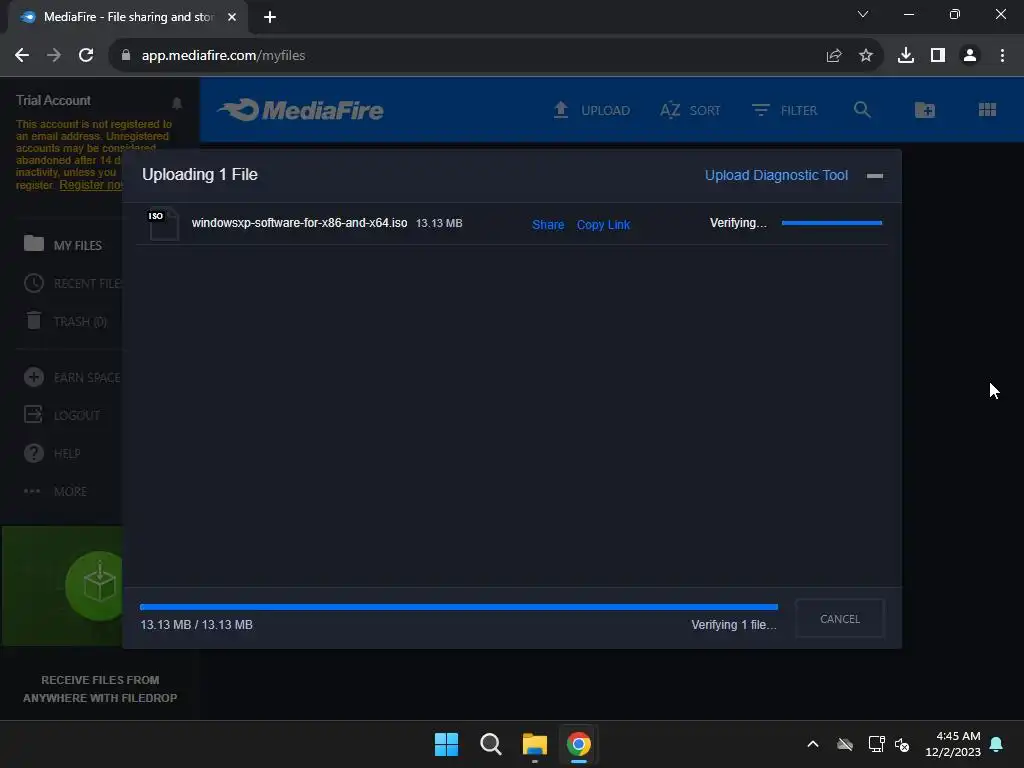Viewport: 1024px width, 768px height.
Task: Open the network tray icon
Action: [876, 744]
